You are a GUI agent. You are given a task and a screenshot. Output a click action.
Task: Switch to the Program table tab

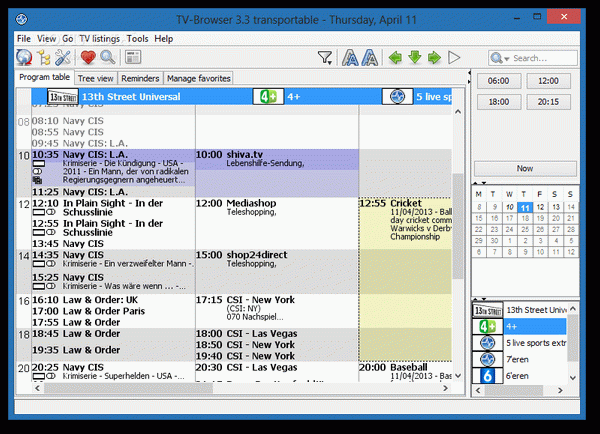point(44,77)
